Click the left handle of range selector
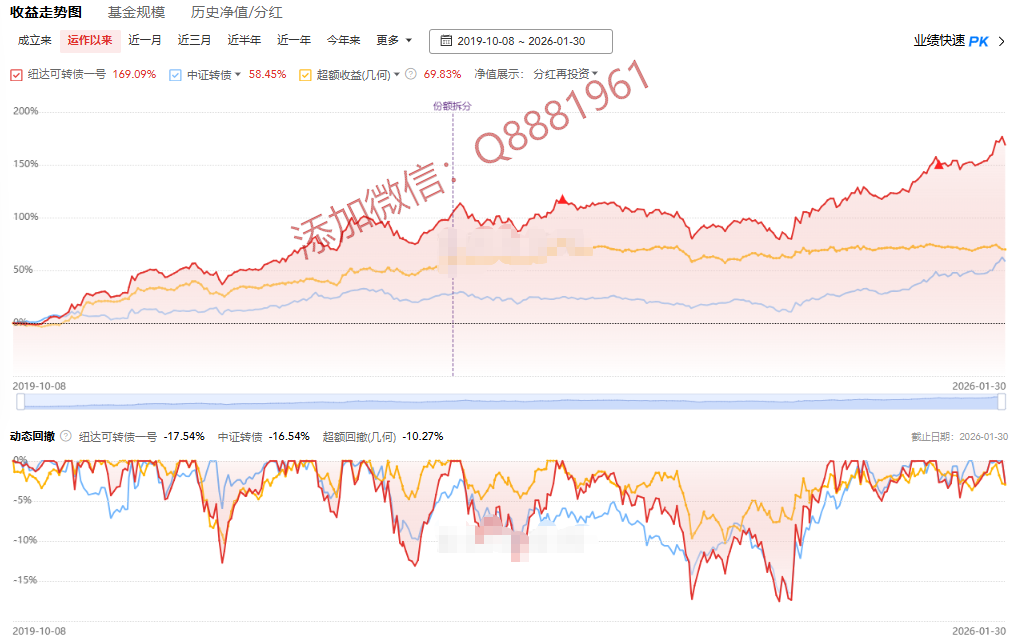Viewport: 1012px width, 644px height. pos(20,401)
